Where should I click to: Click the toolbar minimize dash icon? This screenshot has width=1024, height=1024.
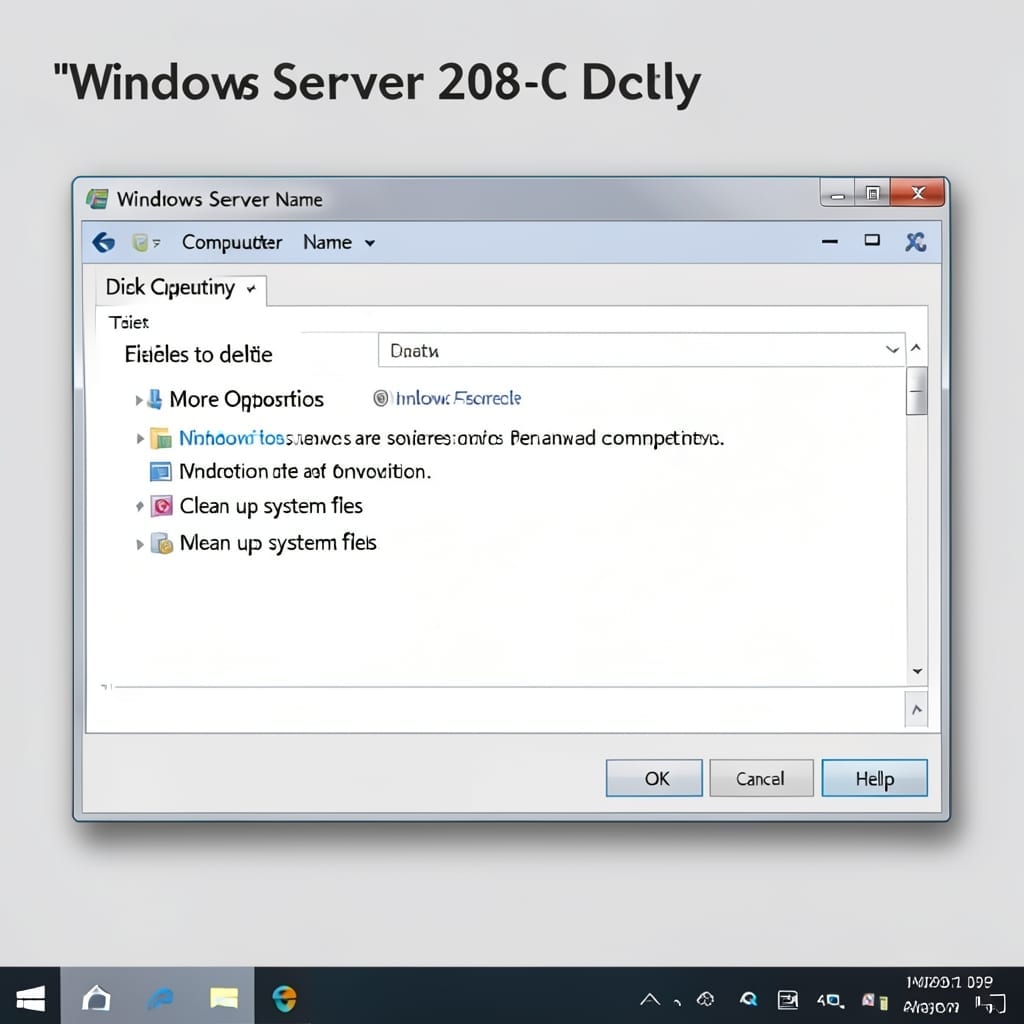coord(830,242)
